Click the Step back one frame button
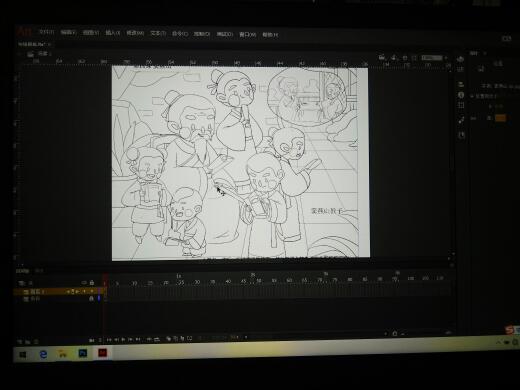Image resolution: width=520 pixels, height=390 pixels. coord(116,340)
